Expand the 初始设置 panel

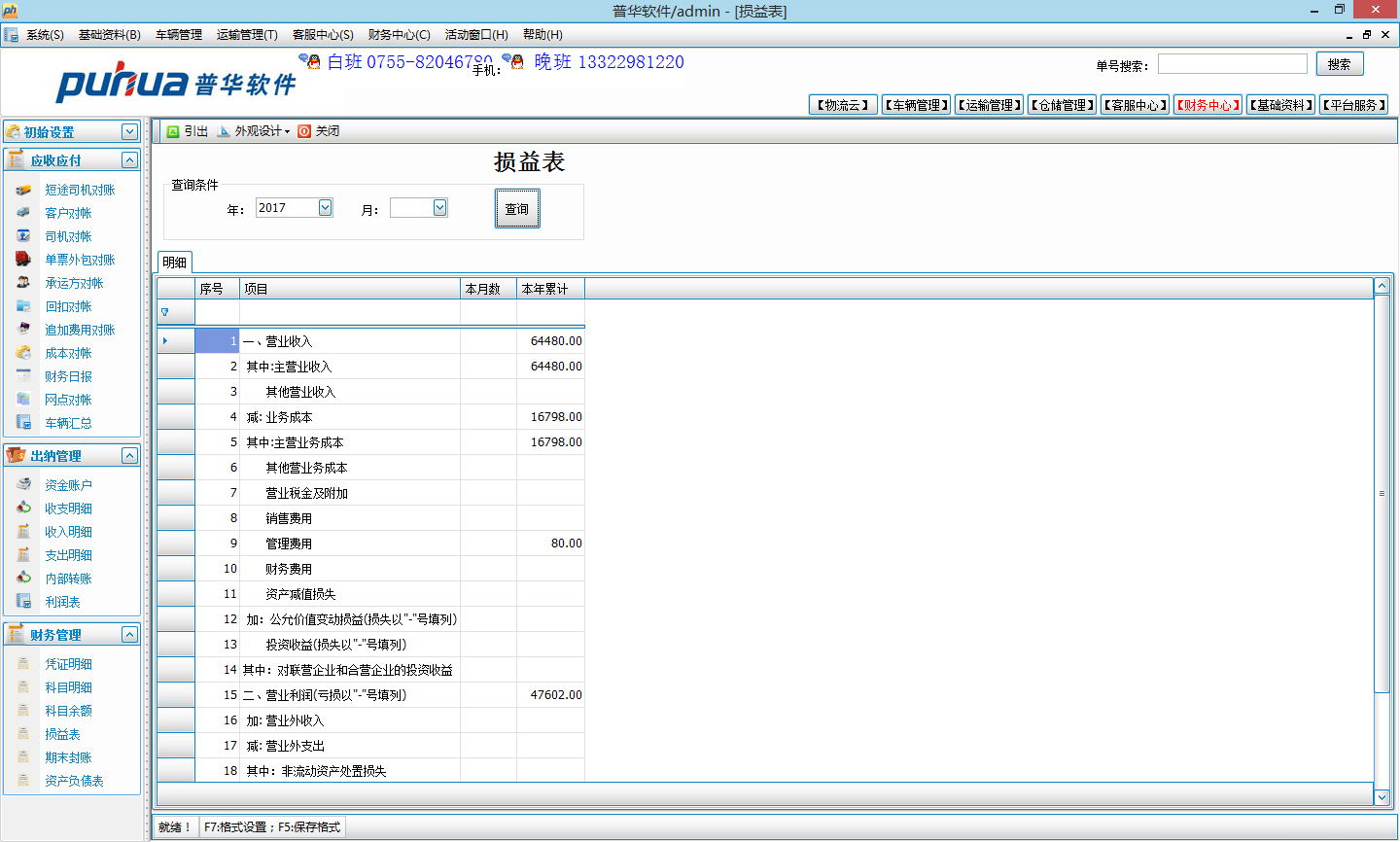click(129, 131)
